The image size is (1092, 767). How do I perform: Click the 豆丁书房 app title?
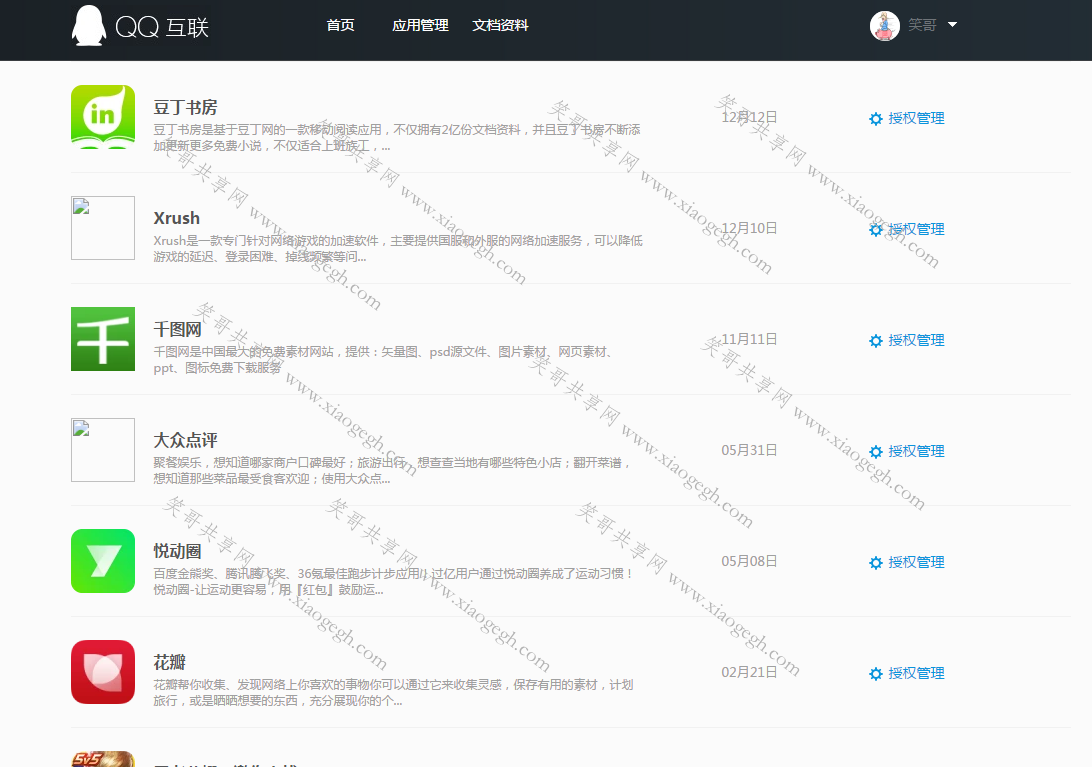[185, 107]
